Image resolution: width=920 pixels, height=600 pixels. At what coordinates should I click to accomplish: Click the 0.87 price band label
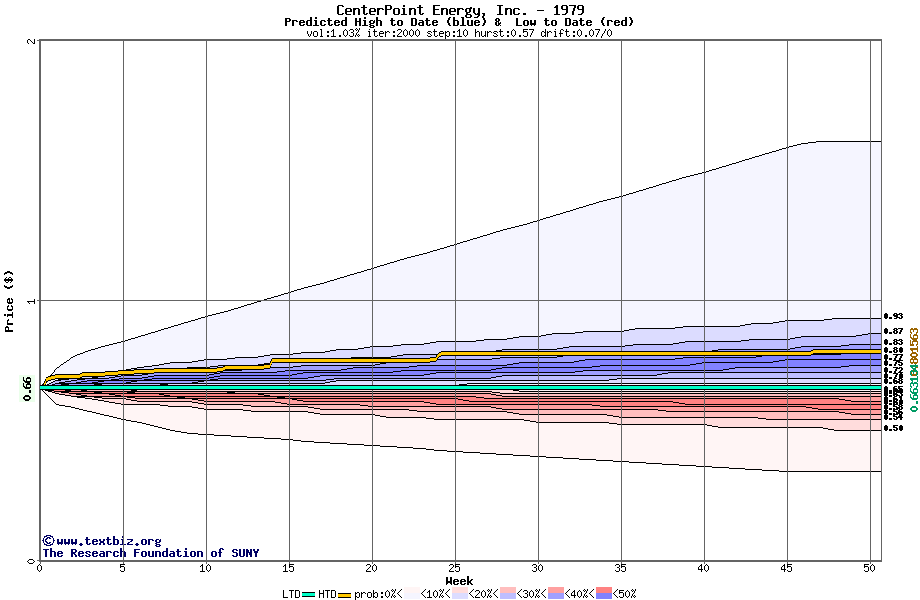[x=893, y=331]
